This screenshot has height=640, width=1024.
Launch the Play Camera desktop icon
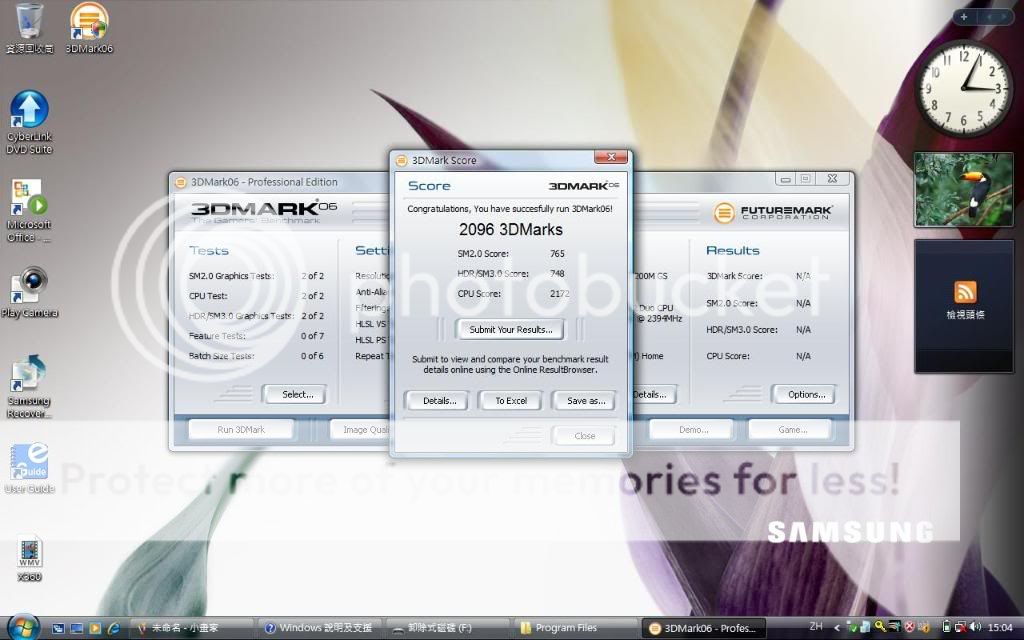(x=29, y=293)
